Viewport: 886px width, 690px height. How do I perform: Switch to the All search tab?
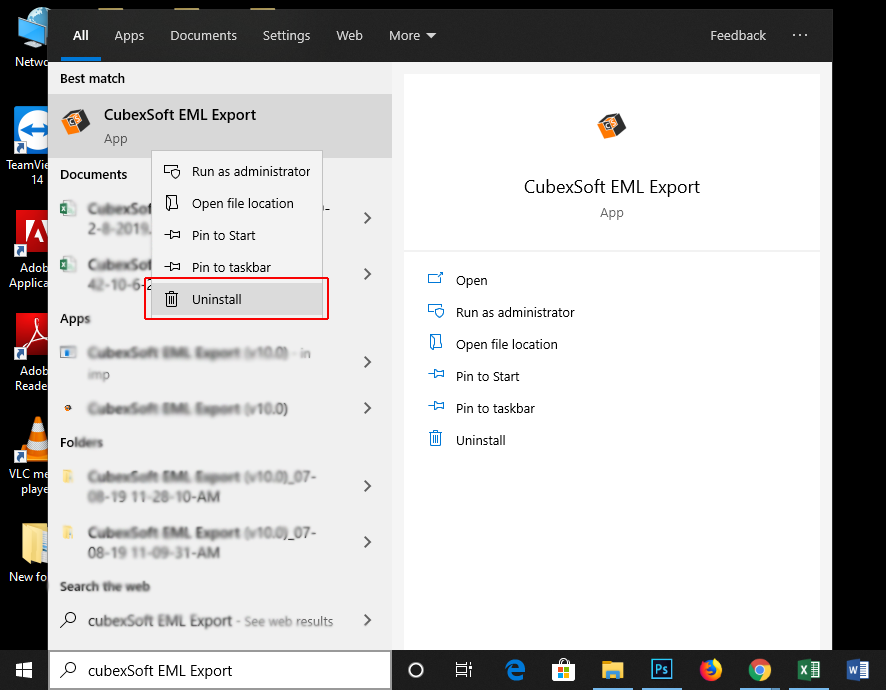81,36
